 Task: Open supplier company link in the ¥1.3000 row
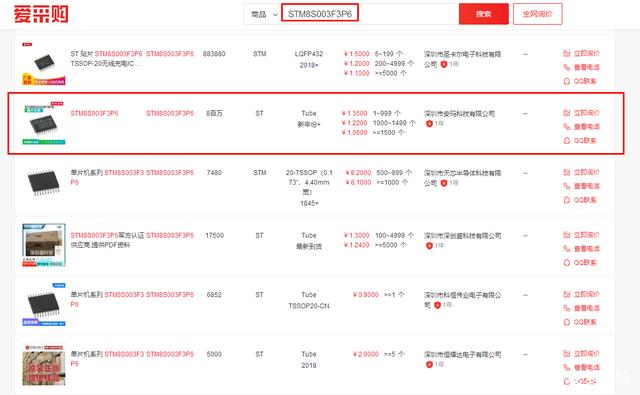click(462, 235)
